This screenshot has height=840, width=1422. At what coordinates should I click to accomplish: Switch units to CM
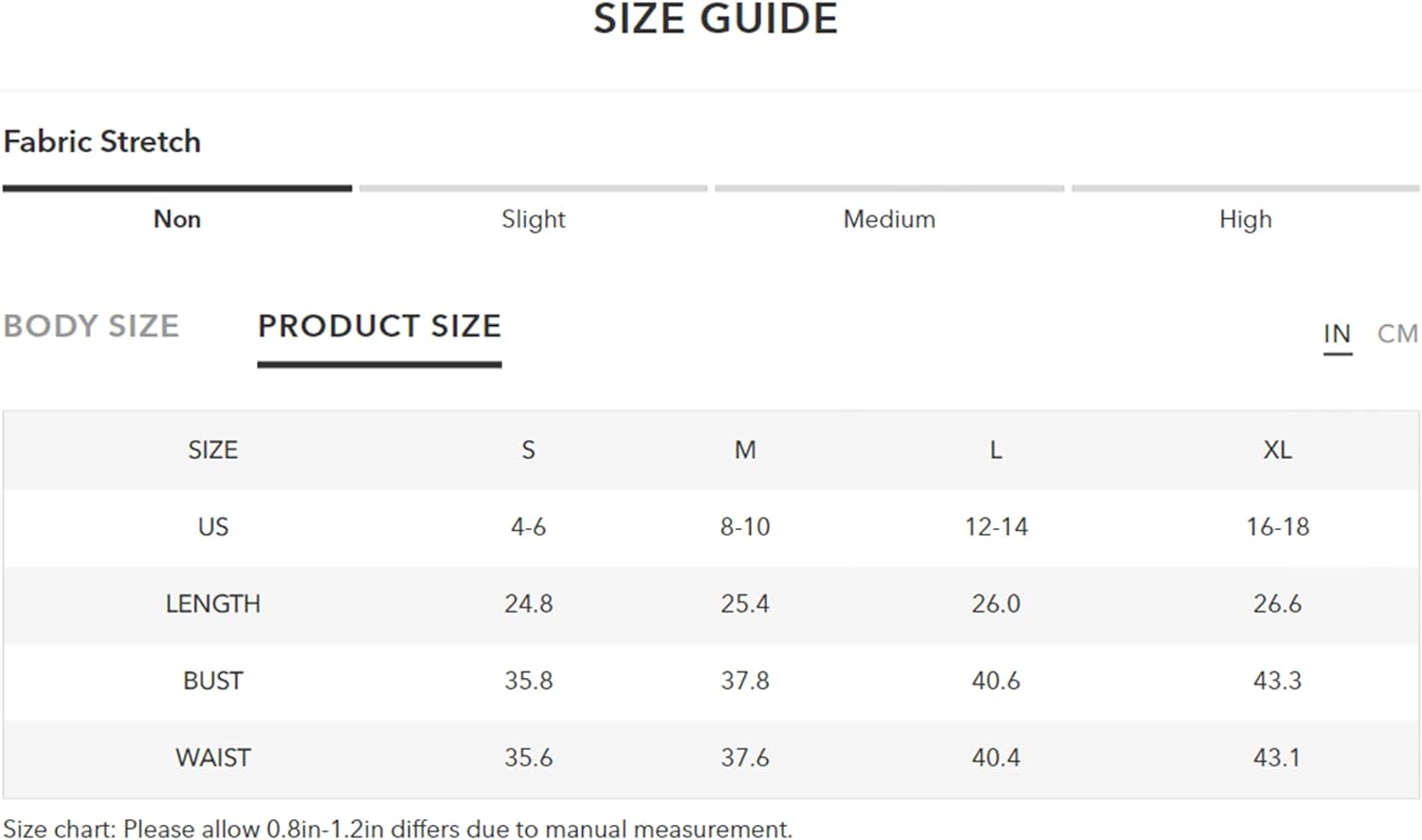pyautogui.click(x=1397, y=334)
